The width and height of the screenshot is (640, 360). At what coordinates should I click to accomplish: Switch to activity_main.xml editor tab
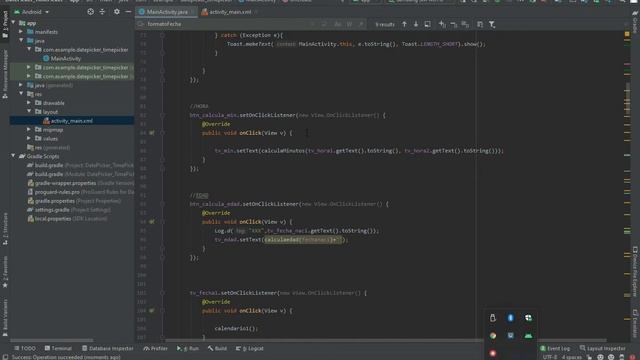coord(228,12)
